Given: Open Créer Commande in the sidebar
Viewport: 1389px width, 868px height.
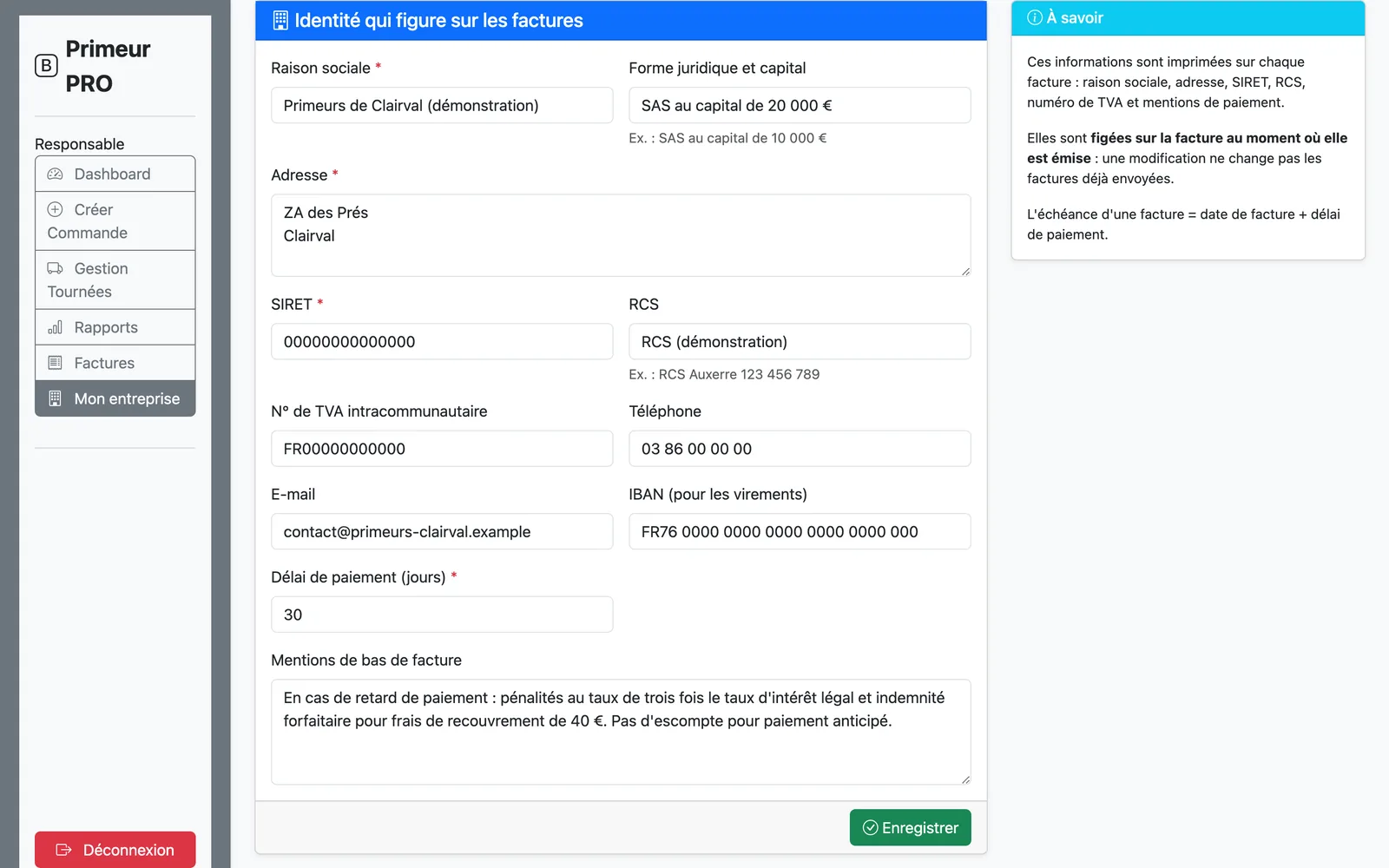Looking at the screenshot, I should 115,221.
